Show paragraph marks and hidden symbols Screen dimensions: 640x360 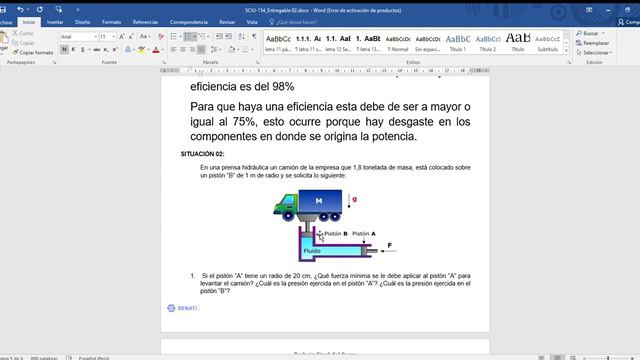pos(254,37)
